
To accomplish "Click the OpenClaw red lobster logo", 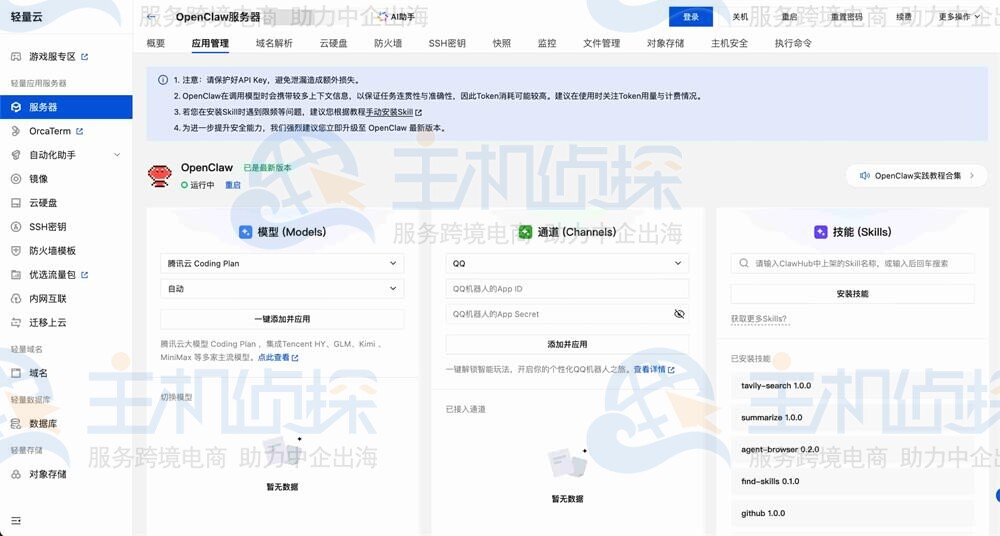I will tap(159, 175).
